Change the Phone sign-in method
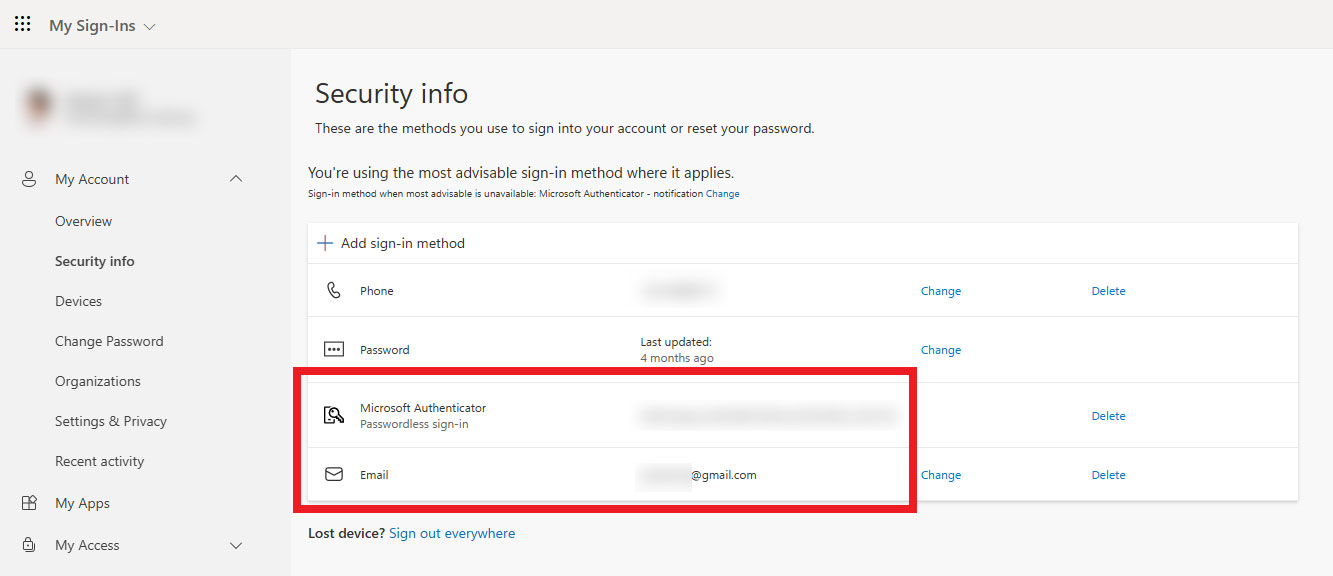The image size is (1333, 576). point(940,290)
